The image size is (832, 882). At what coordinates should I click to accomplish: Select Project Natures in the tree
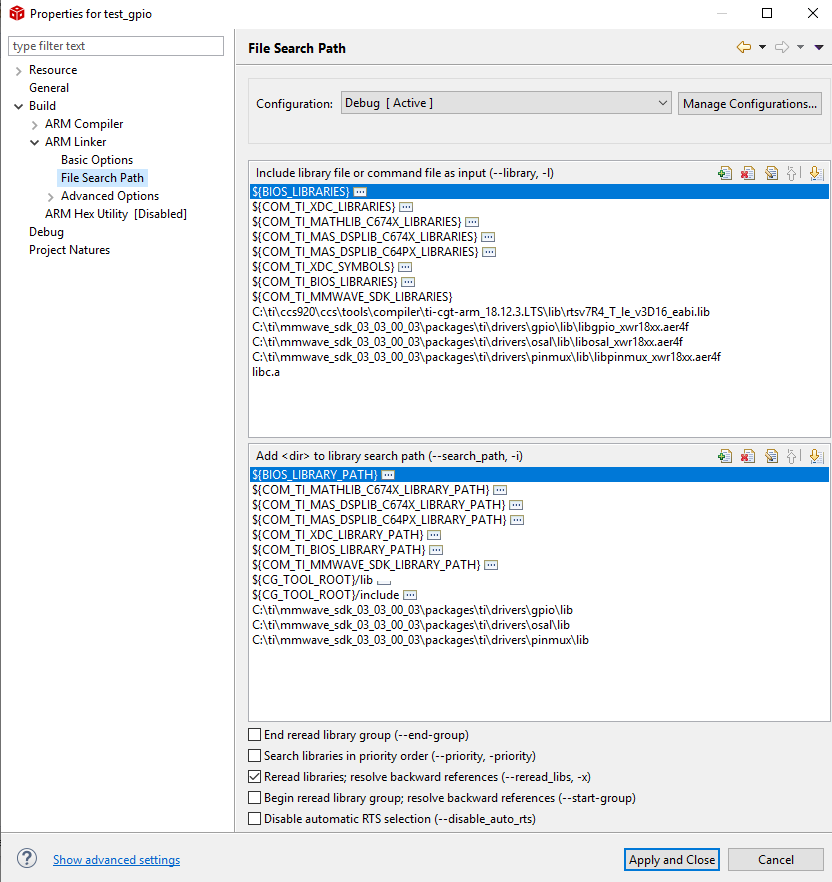click(69, 250)
